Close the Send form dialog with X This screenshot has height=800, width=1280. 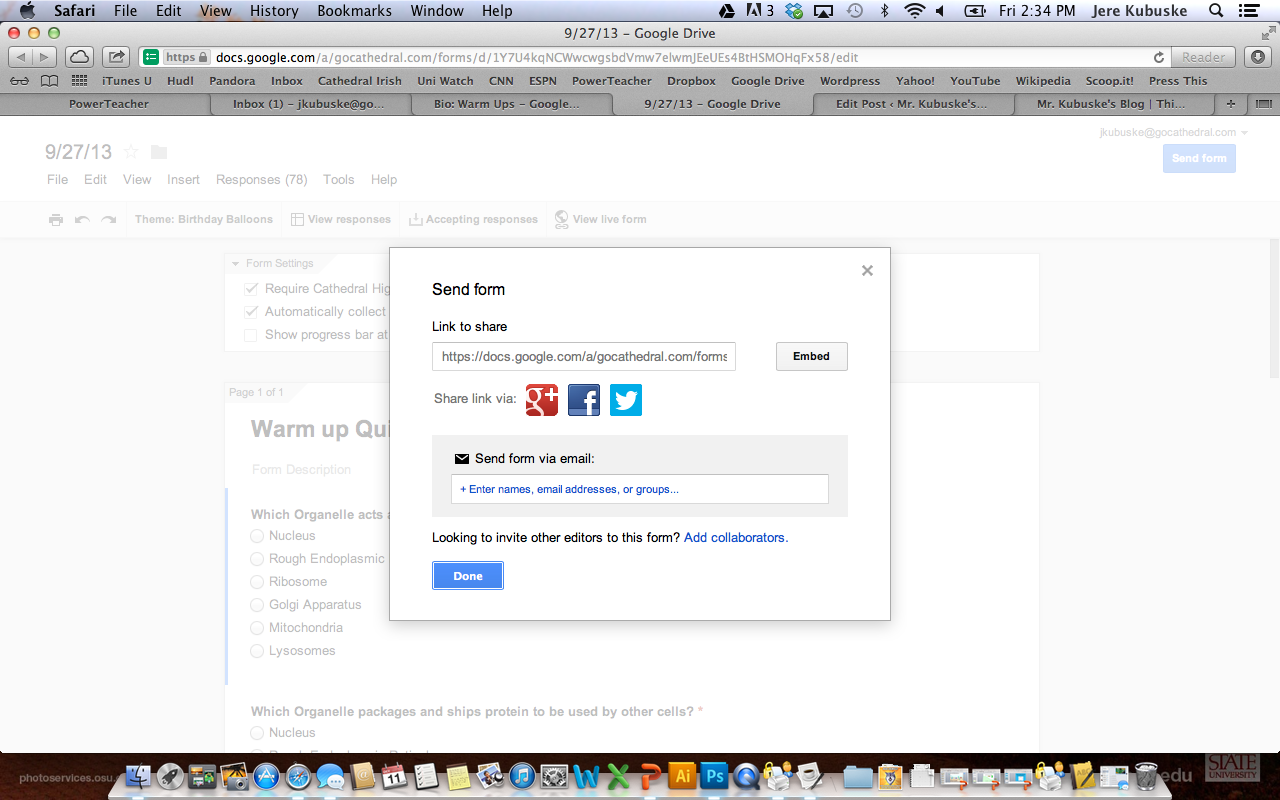pos(867,270)
